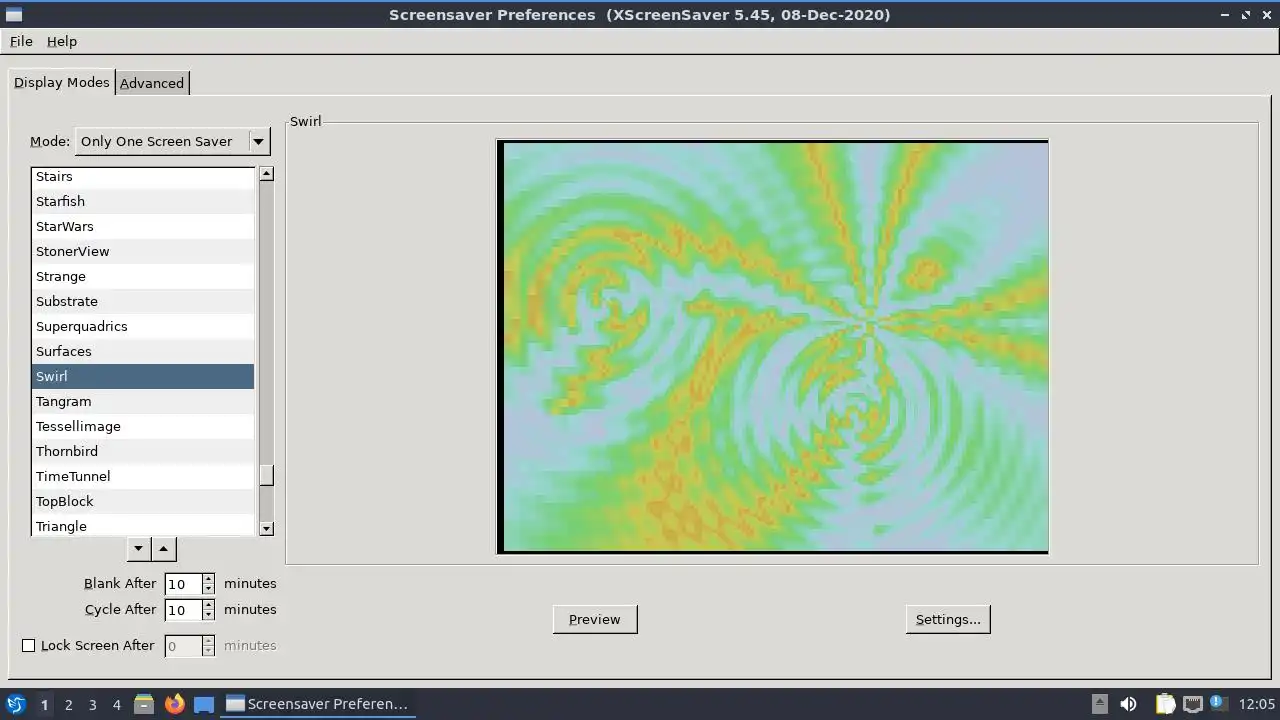Image resolution: width=1280 pixels, height=720 pixels.
Task: Select StonerView in the screensaver list
Action: 143,251
